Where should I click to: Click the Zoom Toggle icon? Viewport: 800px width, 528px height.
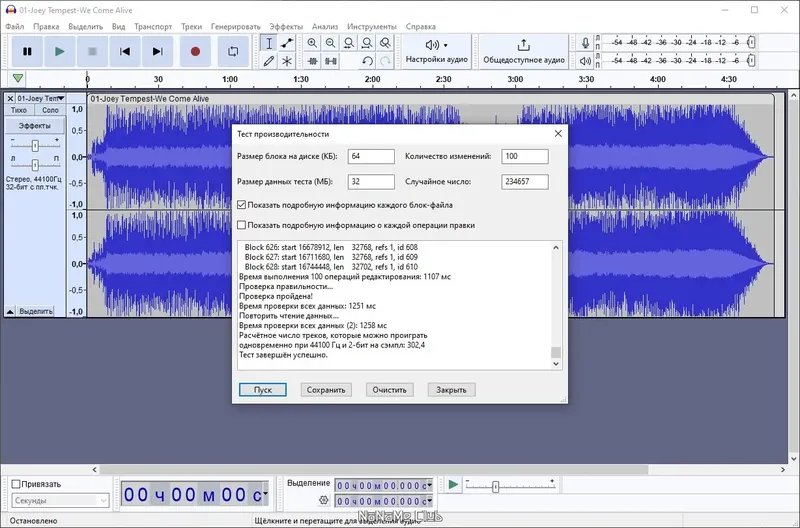(x=385, y=43)
